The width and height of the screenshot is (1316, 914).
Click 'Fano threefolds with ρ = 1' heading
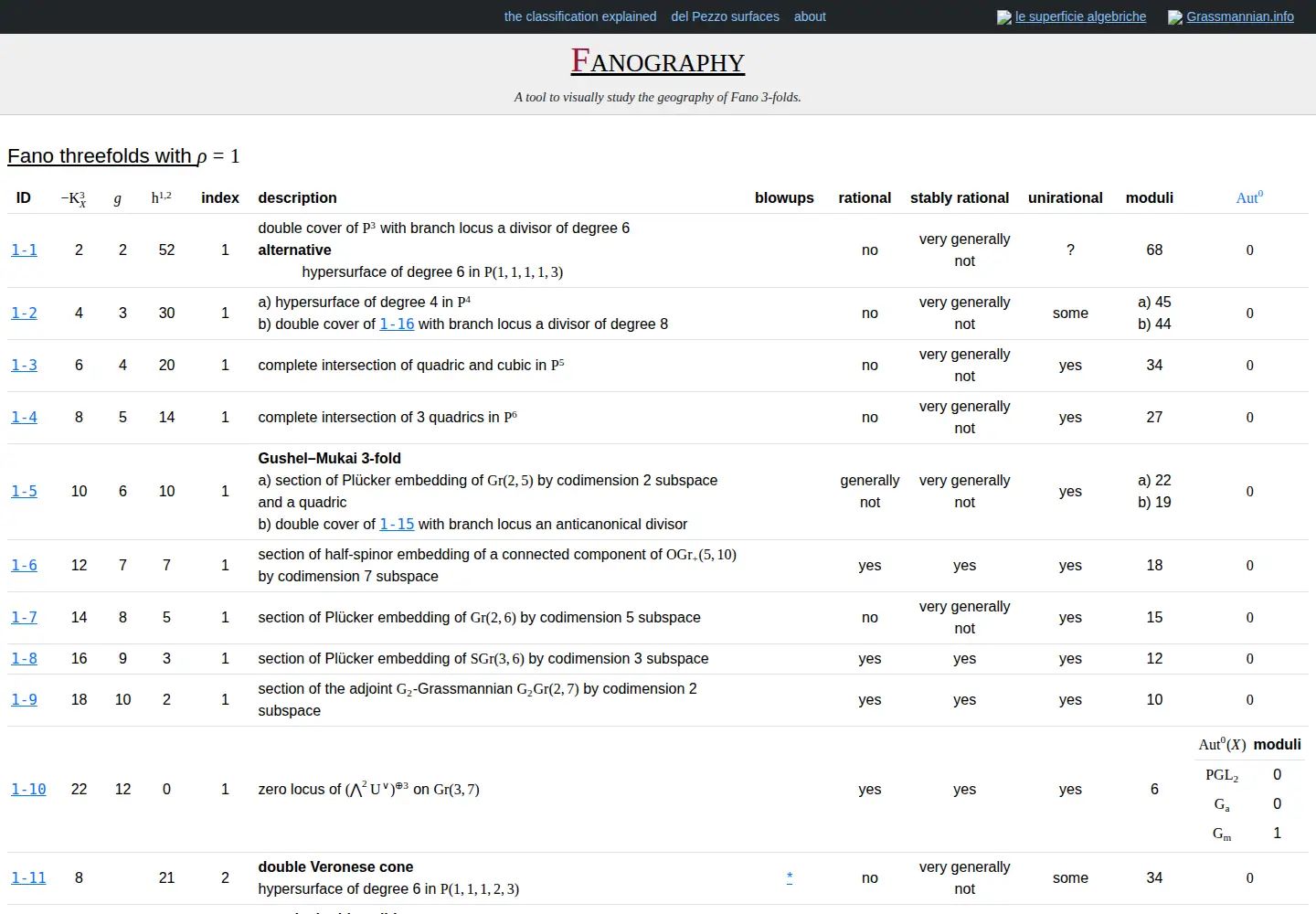pos(123,156)
